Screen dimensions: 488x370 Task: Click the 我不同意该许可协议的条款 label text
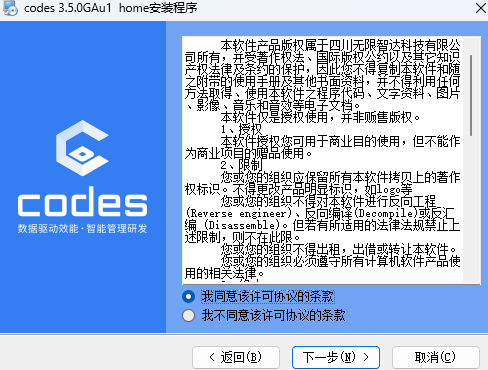tap(273, 315)
